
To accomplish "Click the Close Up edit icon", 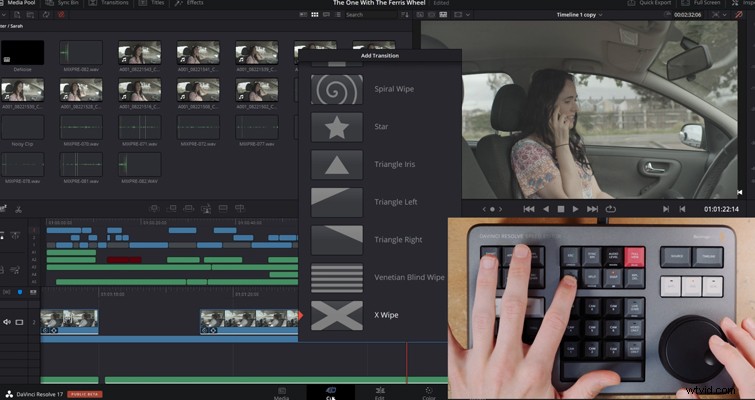I will (206, 208).
